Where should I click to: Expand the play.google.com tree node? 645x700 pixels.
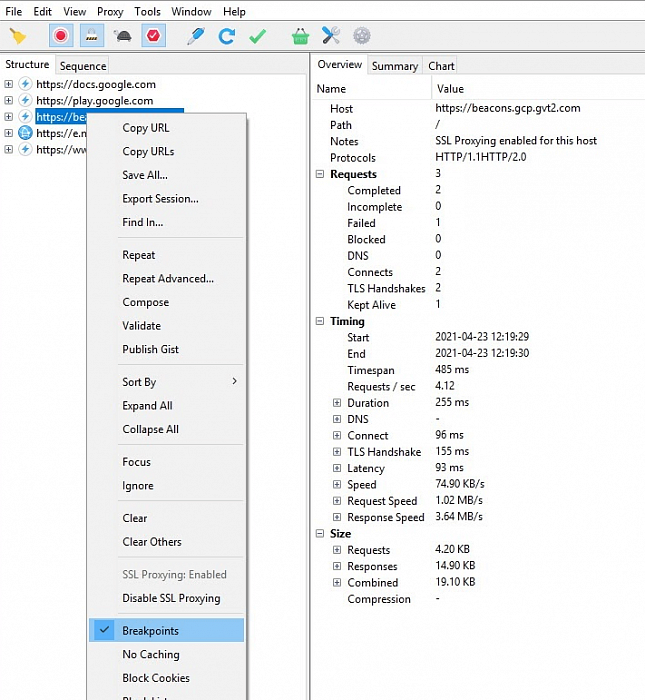(8, 100)
